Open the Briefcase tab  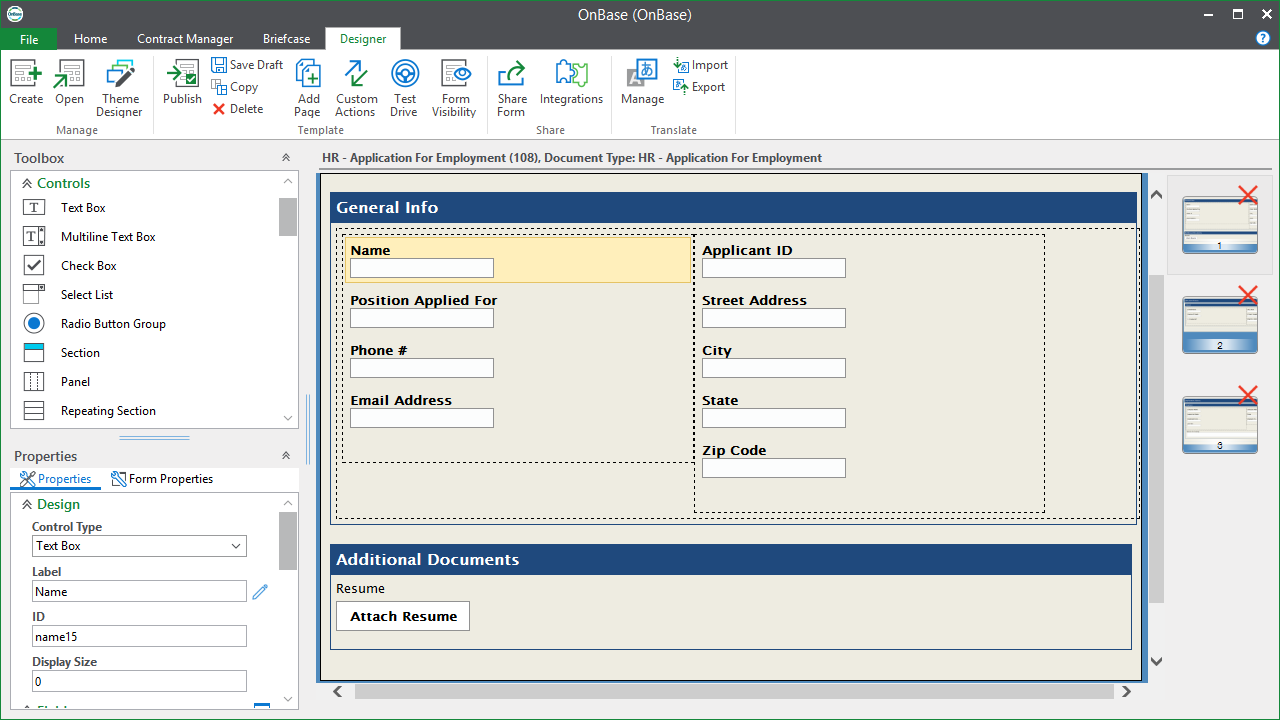pyautogui.click(x=286, y=39)
